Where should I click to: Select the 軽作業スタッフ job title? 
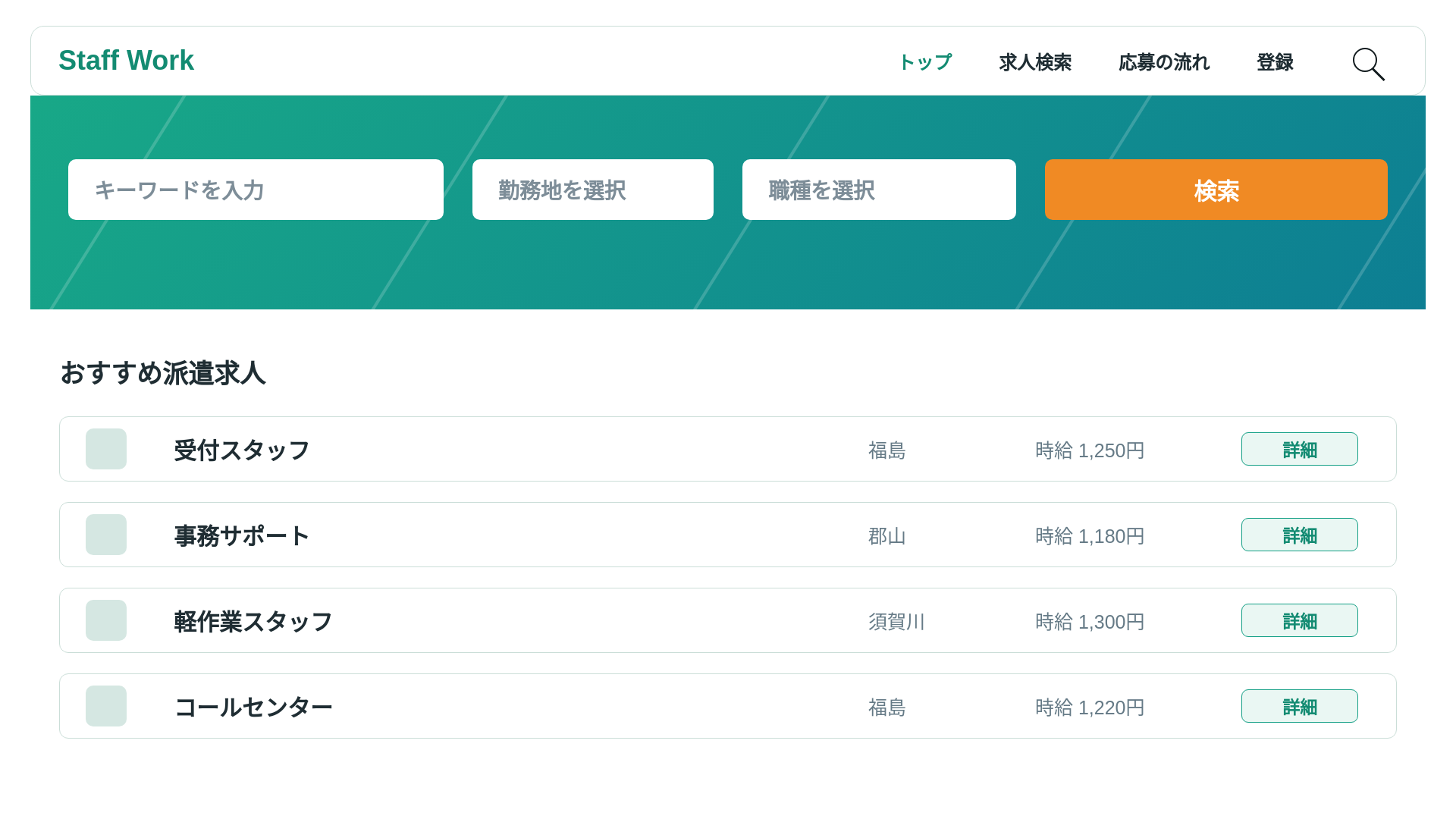(253, 622)
